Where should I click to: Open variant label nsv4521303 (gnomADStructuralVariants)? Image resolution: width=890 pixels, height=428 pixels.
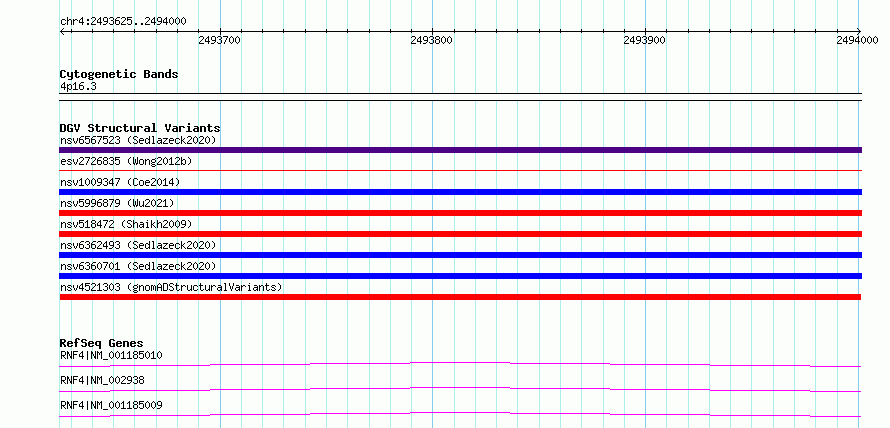[x=171, y=287]
